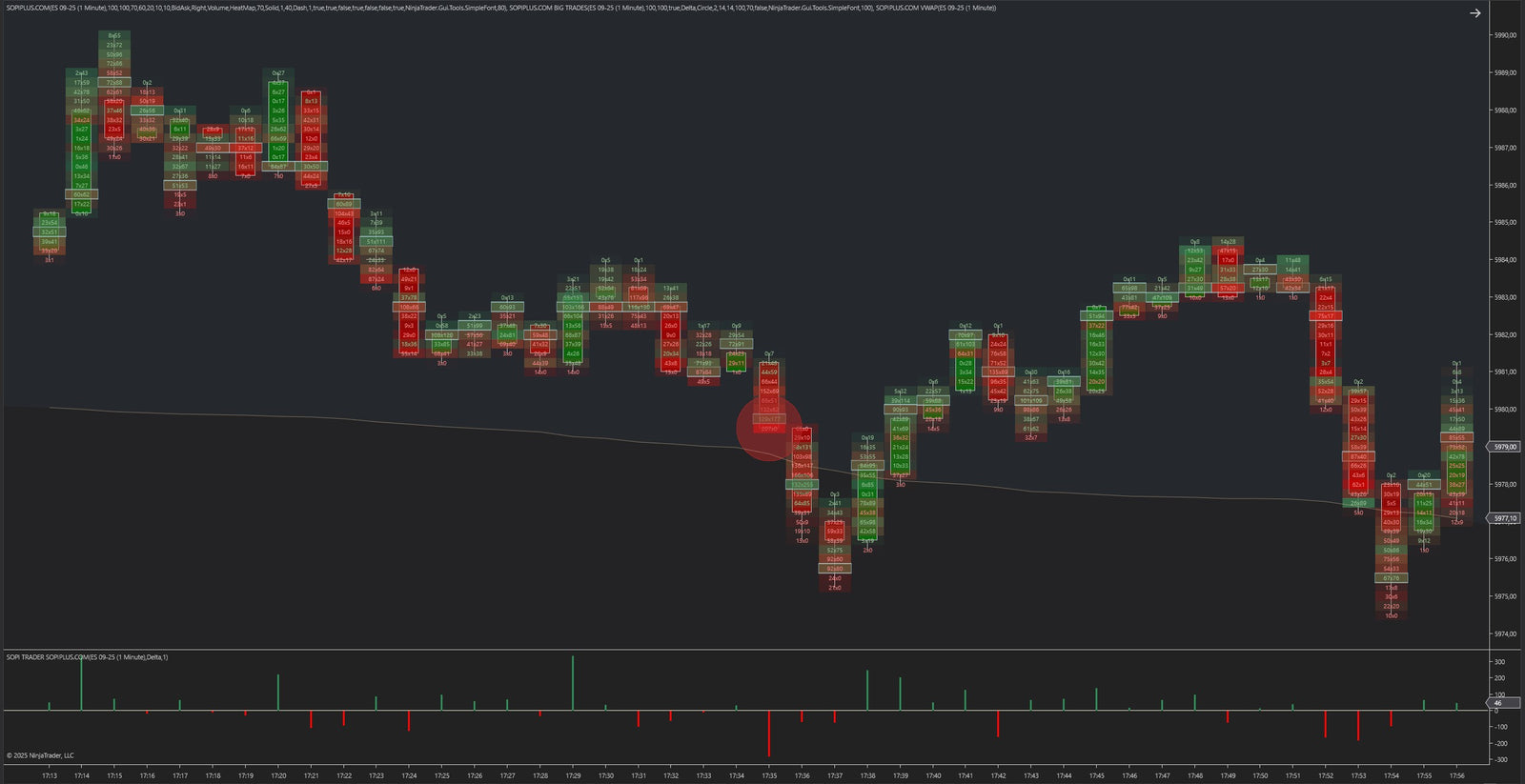Click the 75x17 highlighted red footprint cell

1326,316
